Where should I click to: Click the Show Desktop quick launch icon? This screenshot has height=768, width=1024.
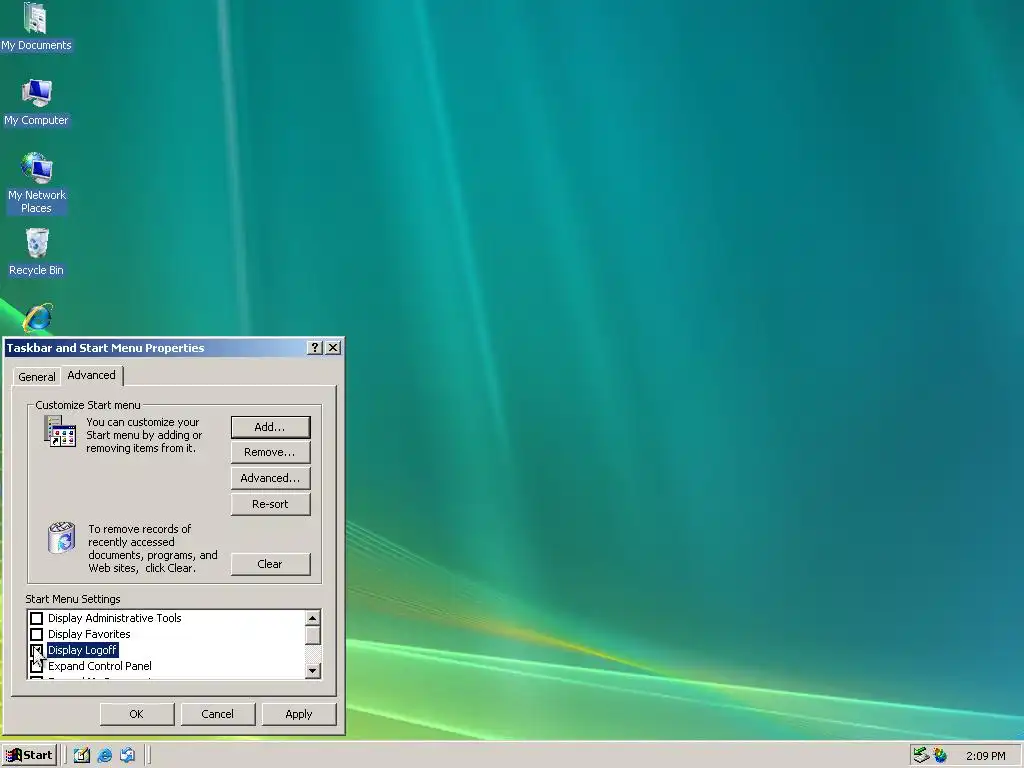pos(82,755)
